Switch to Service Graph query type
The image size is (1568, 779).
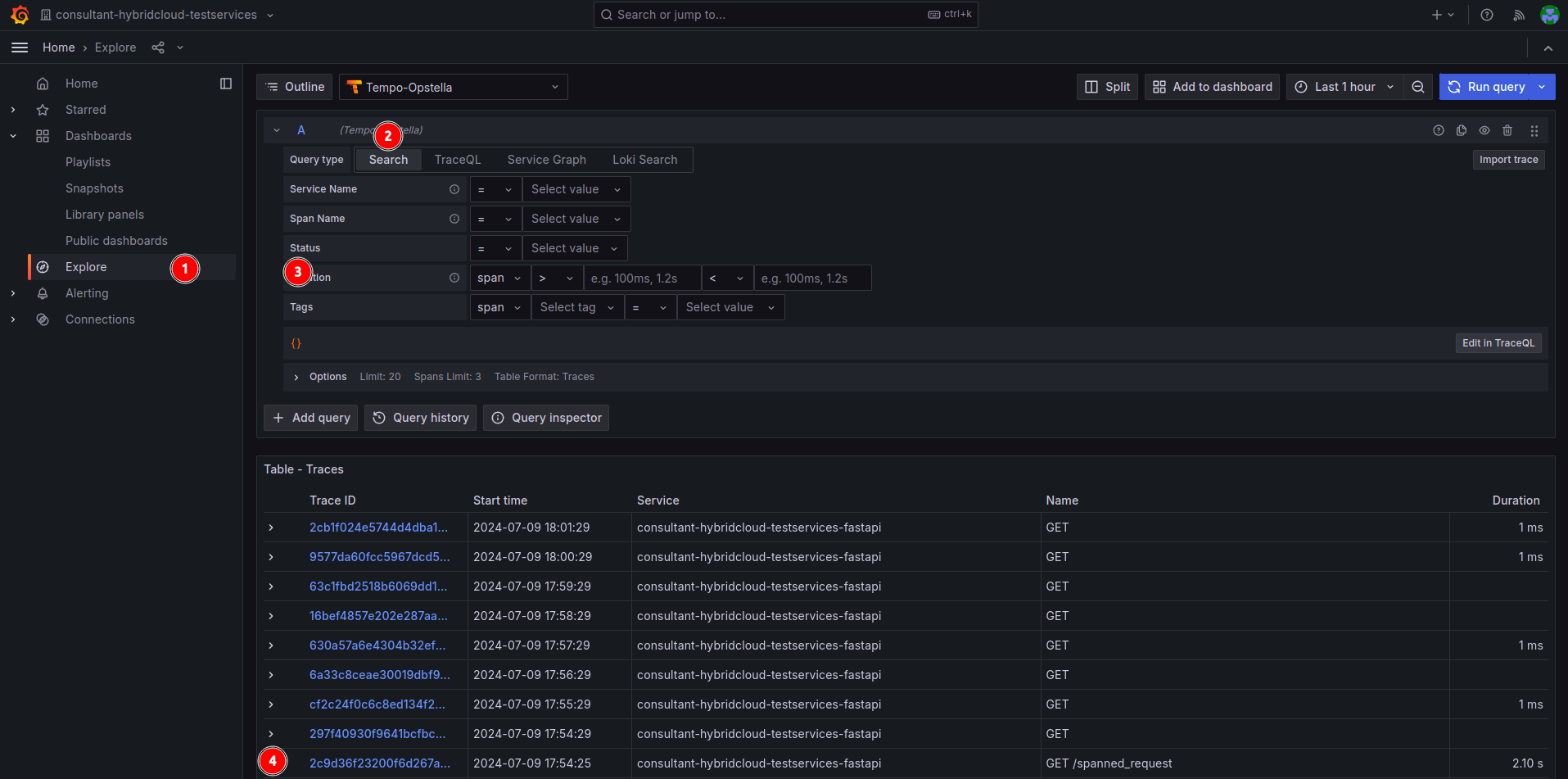click(546, 160)
